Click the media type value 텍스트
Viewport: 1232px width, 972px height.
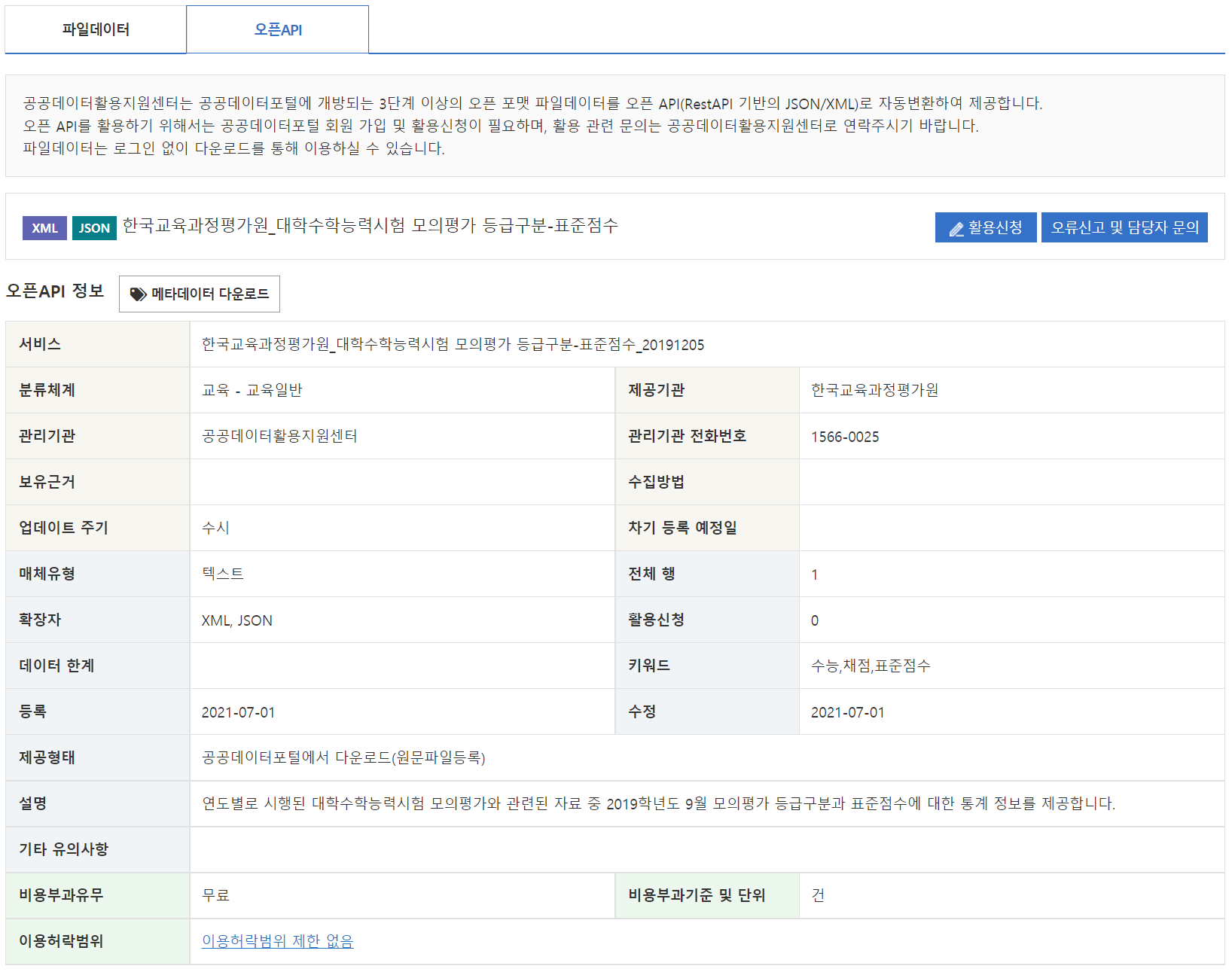[222, 574]
